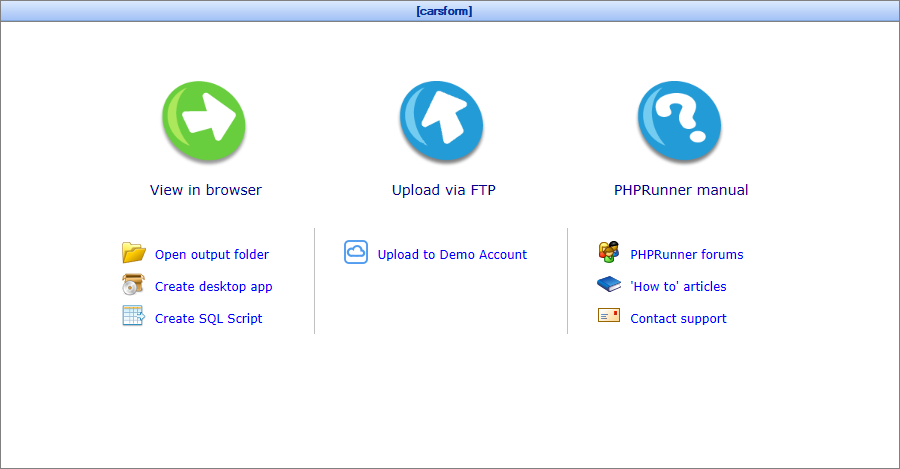Choose the Create desktop app link

click(214, 286)
